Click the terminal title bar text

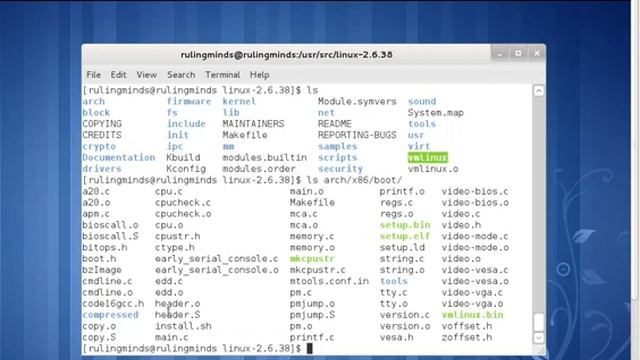286,54
